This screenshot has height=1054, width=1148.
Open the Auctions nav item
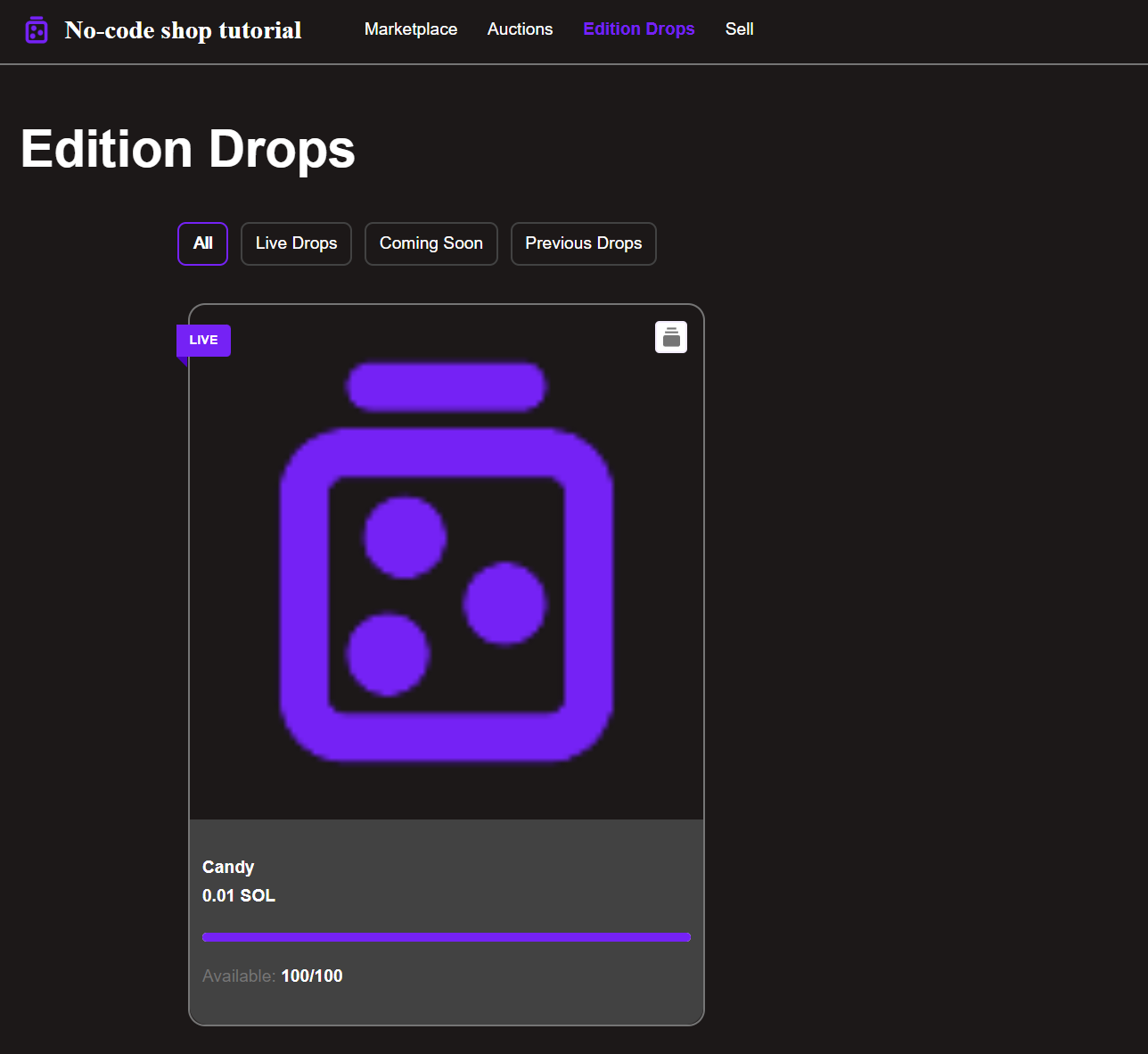pos(520,29)
